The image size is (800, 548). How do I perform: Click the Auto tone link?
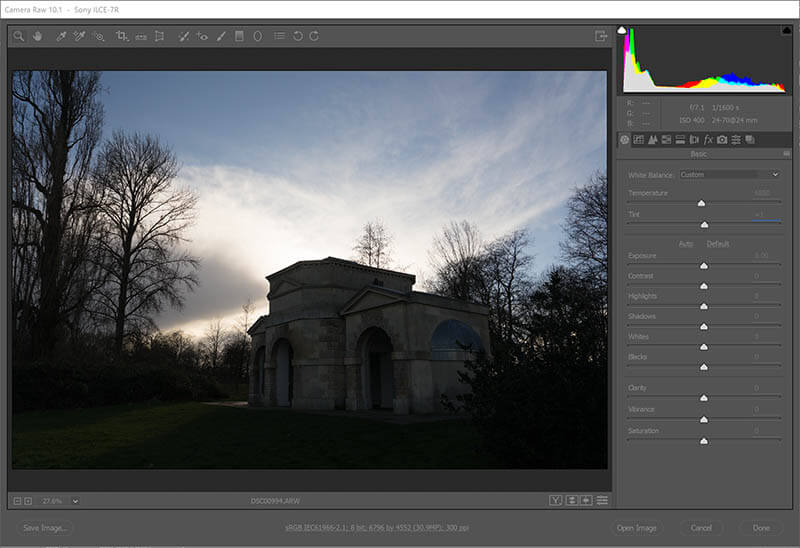[686, 244]
